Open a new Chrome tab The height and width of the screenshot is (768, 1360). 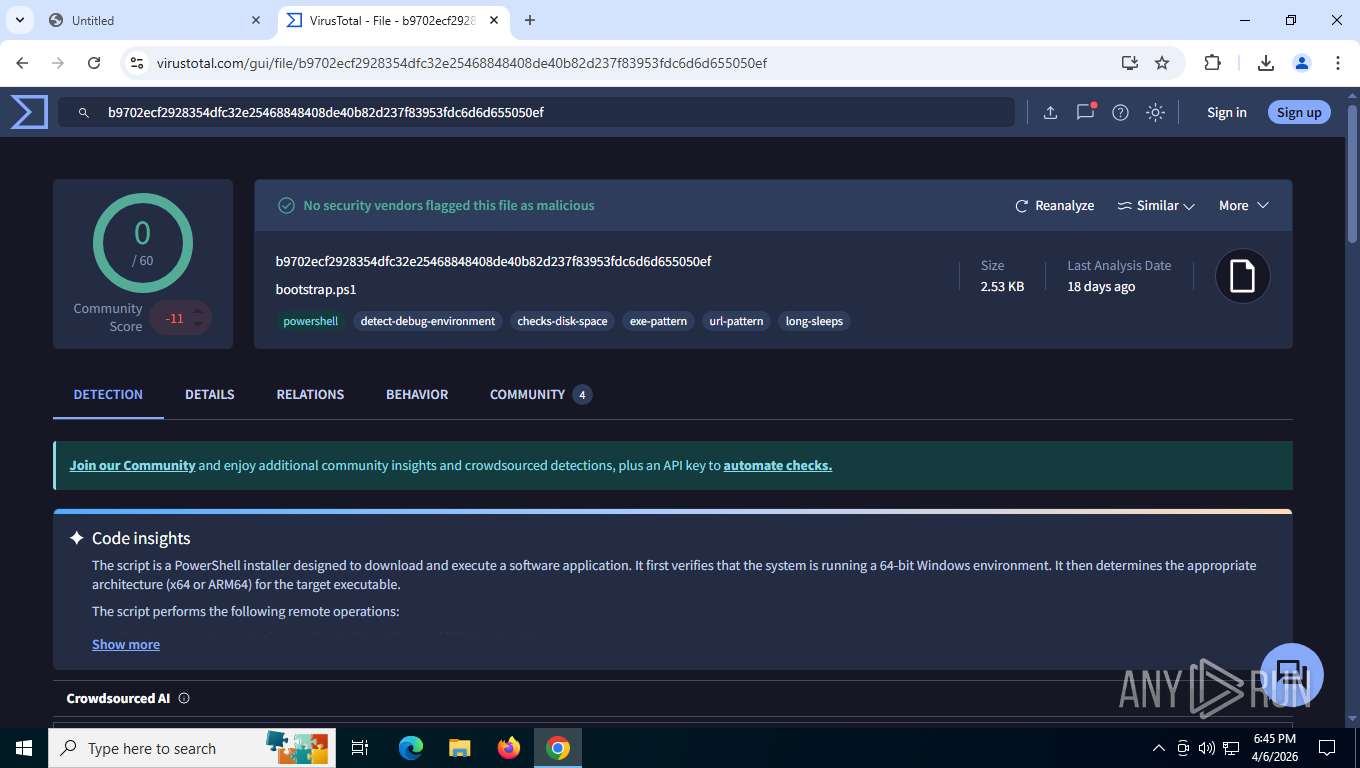(x=530, y=20)
